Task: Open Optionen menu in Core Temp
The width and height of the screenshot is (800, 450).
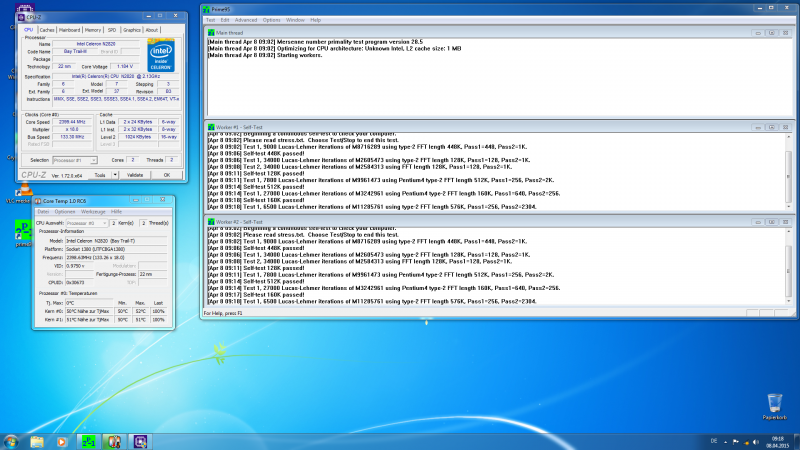Action: pyautogui.click(x=65, y=211)
